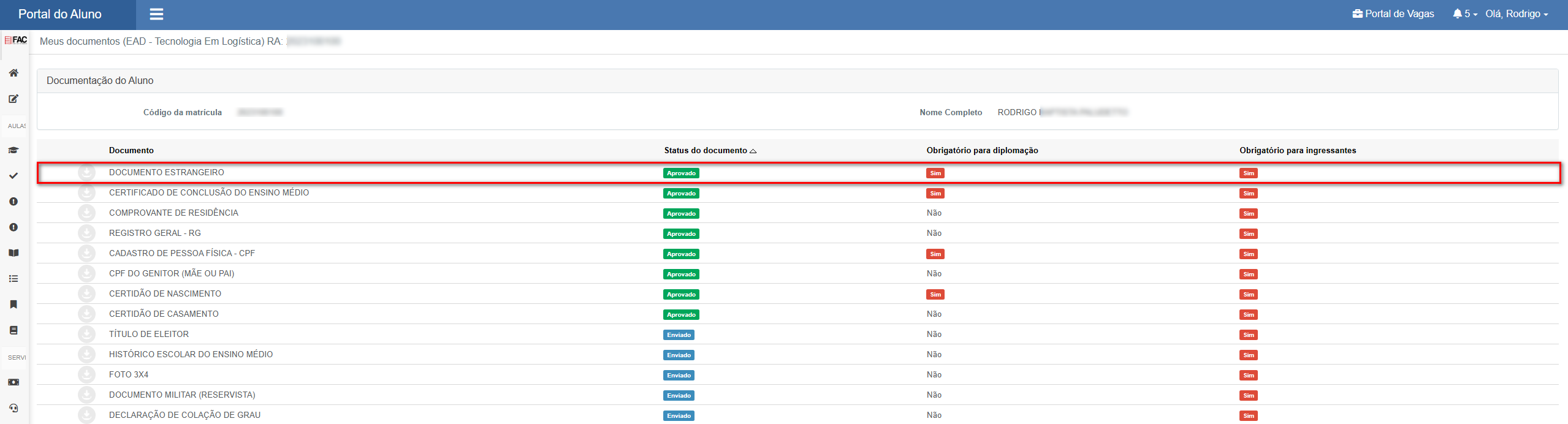Download the CERTIDÃO DE CASAMENTO icon
Viewport: 1568px width, 424px height.
(87, 314)
